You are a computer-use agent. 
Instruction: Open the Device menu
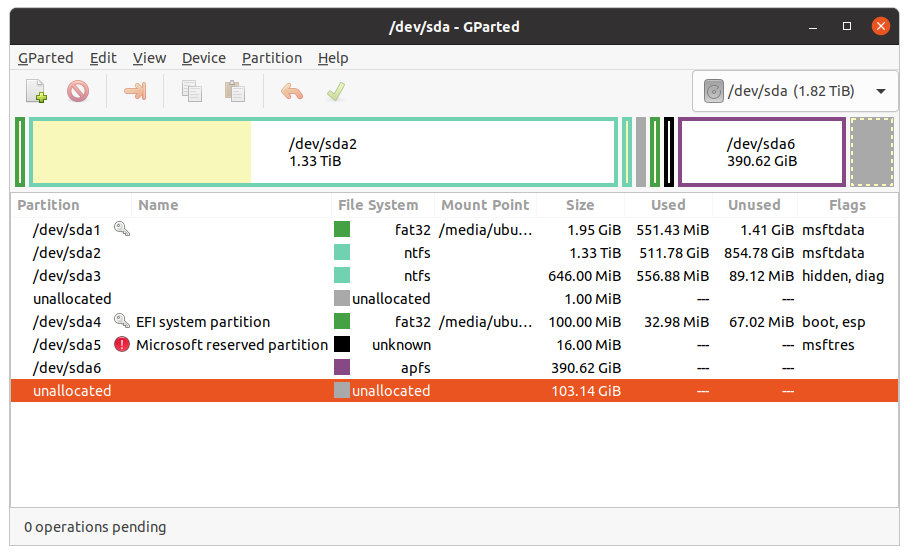[x=203, y=58]
